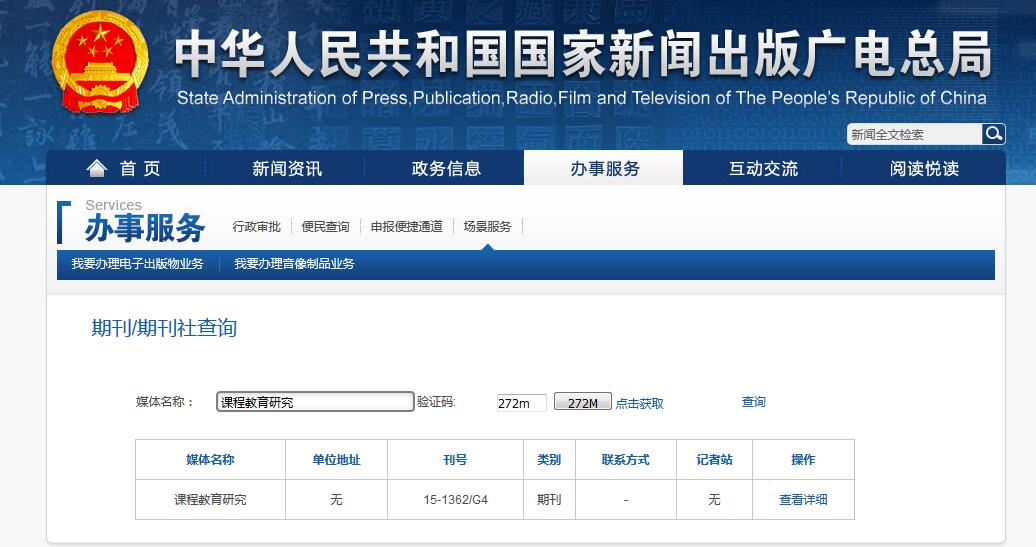Open the 新闻资讯 navigation tab
1036x547 pixels.
[x=287, y=169]
